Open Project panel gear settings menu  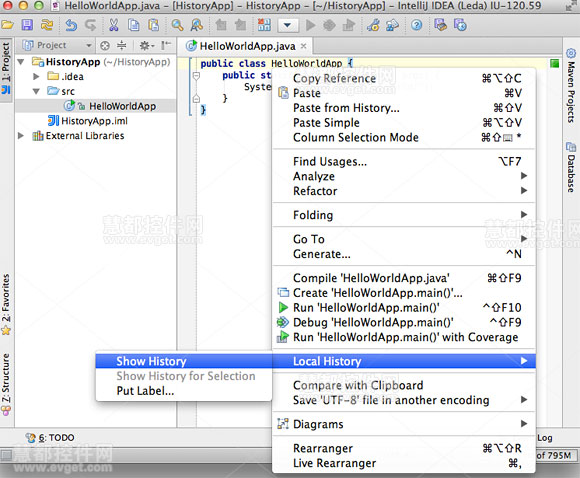coord(146,46)
